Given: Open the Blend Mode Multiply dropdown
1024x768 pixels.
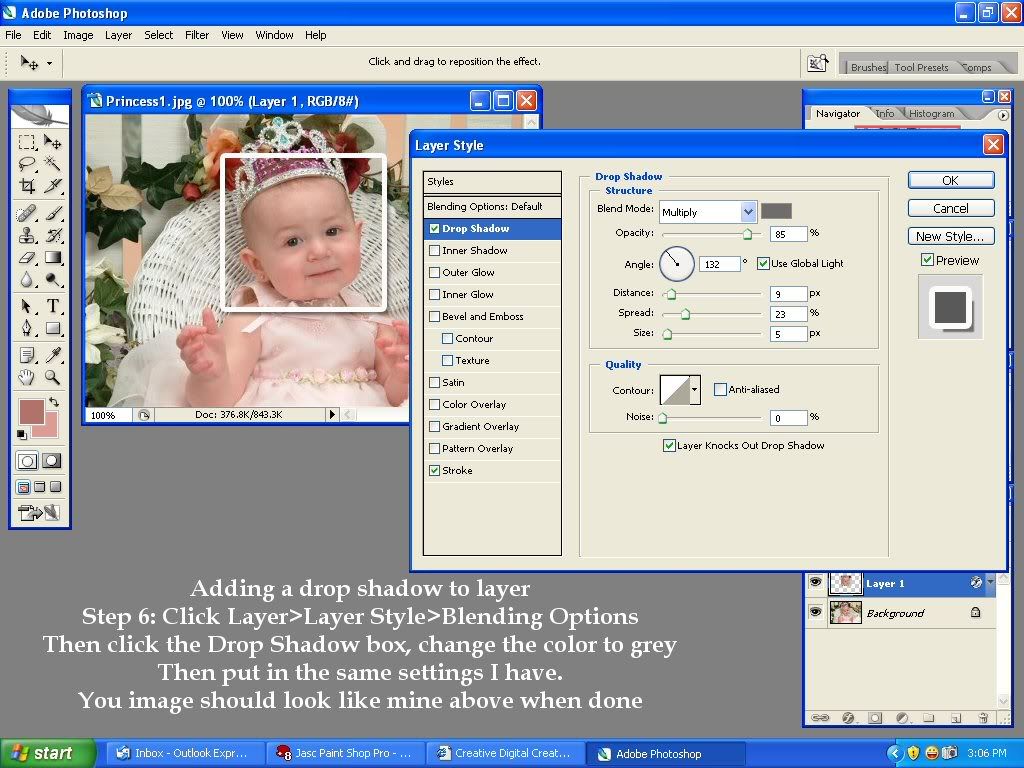Looking at the screenshot, I should (748, 212).
